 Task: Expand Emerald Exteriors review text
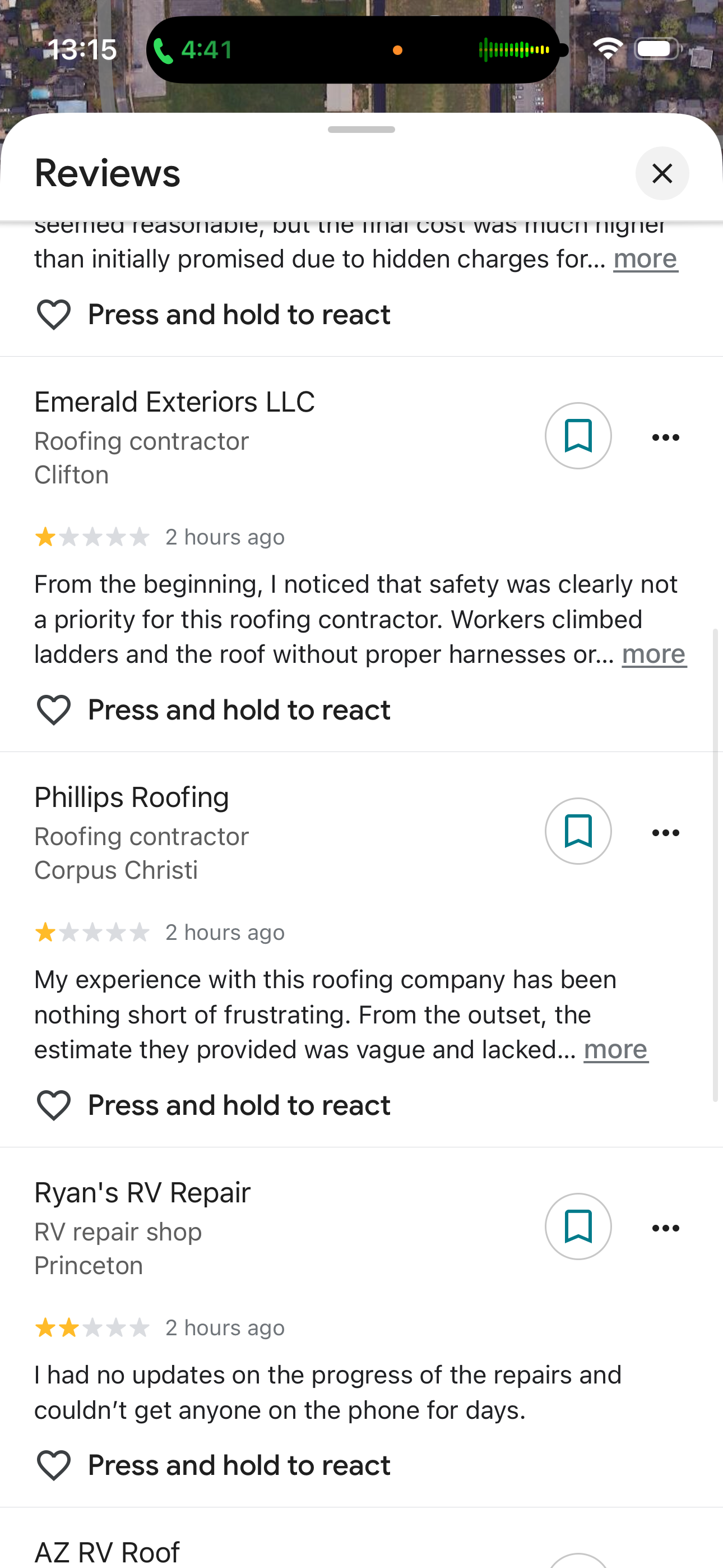654,654
